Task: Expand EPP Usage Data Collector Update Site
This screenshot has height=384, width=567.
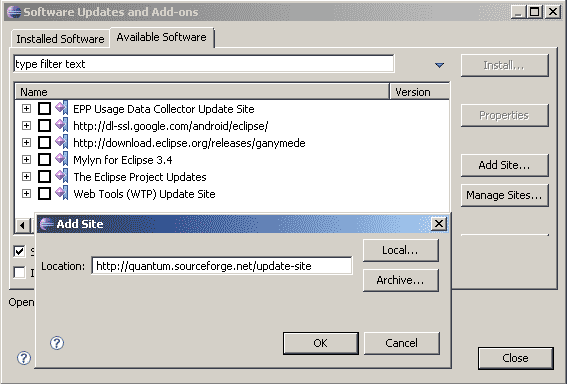Action: [26, 108]
